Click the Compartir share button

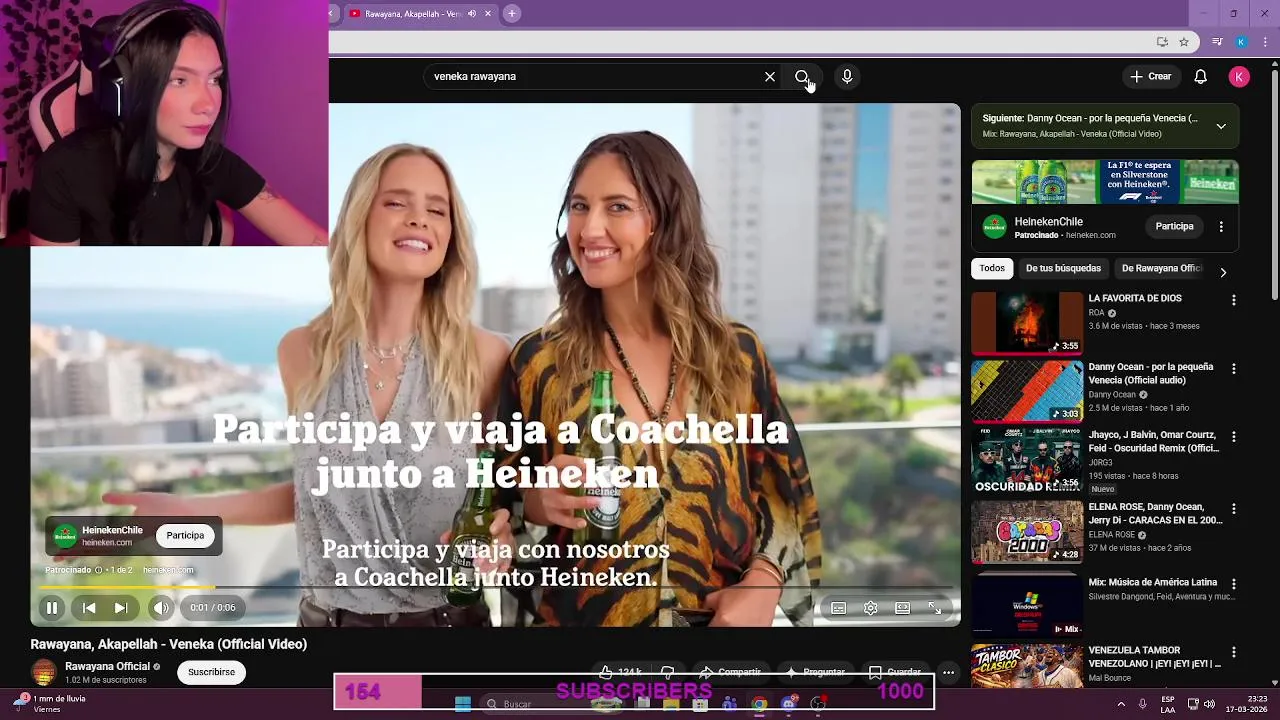tap(730, 672)
